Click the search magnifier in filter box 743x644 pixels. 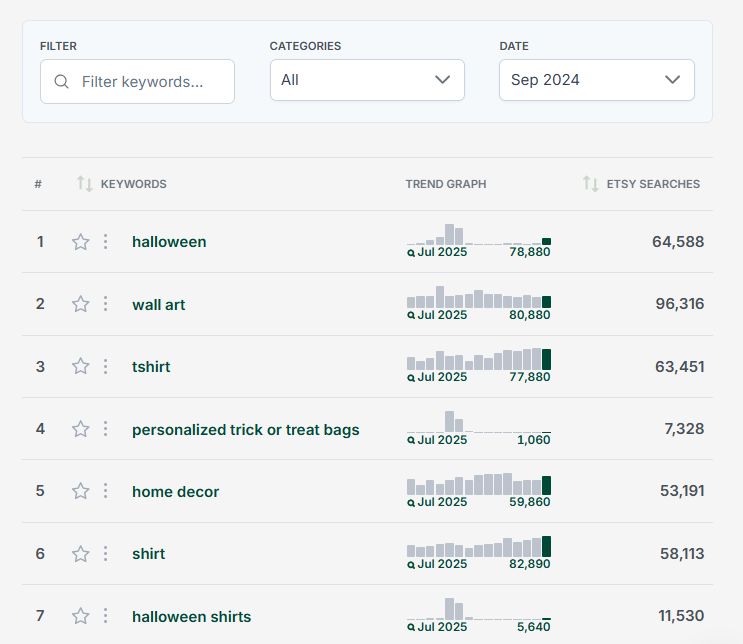(62, 82)
